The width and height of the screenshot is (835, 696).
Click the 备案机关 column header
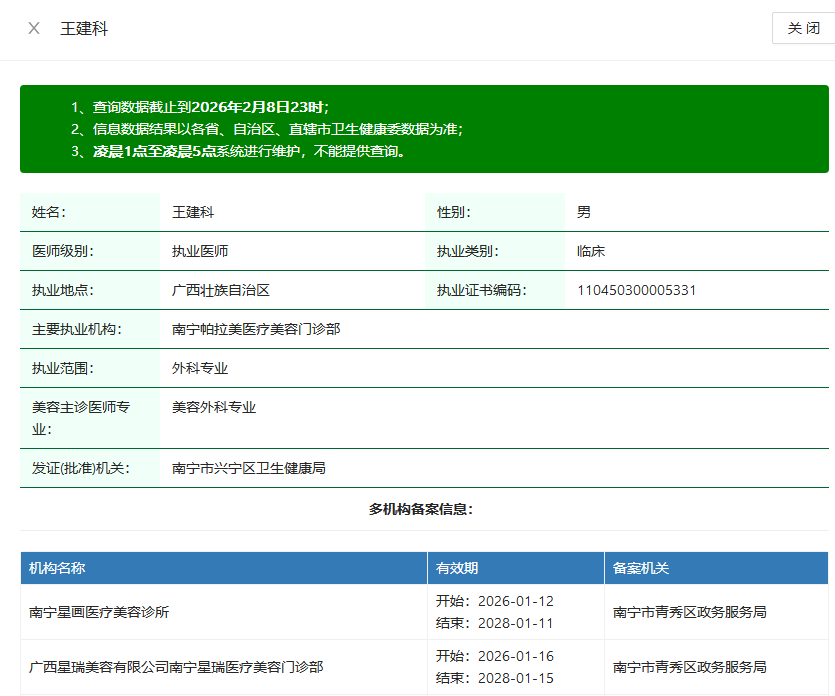point(641,568)
